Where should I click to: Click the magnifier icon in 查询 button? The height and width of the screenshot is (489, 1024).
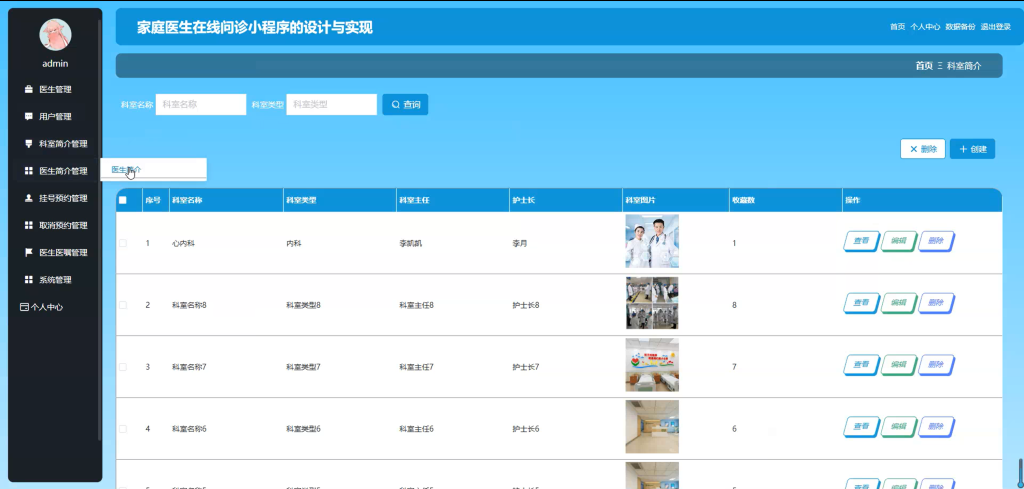point(395,104)
